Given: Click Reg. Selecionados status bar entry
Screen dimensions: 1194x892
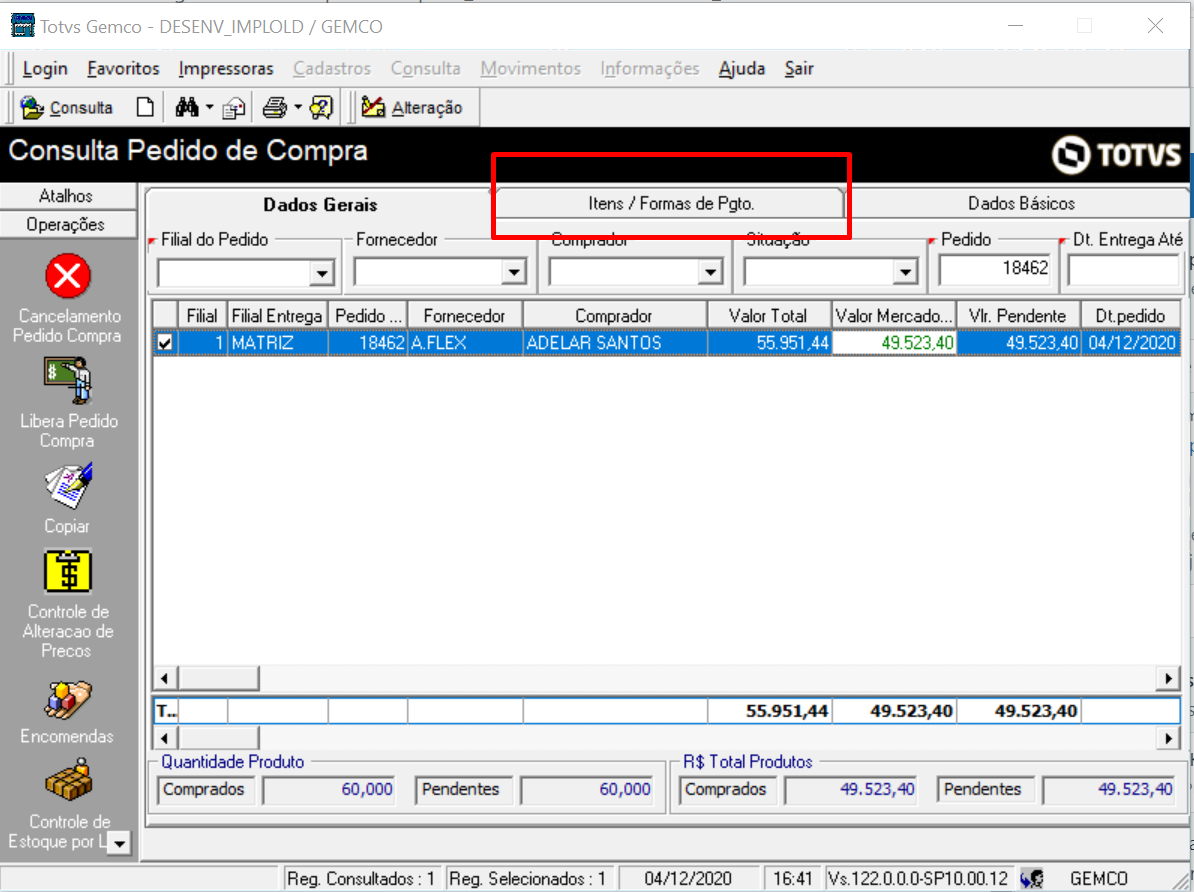Looking at the screenshot, I should [527, 878].
